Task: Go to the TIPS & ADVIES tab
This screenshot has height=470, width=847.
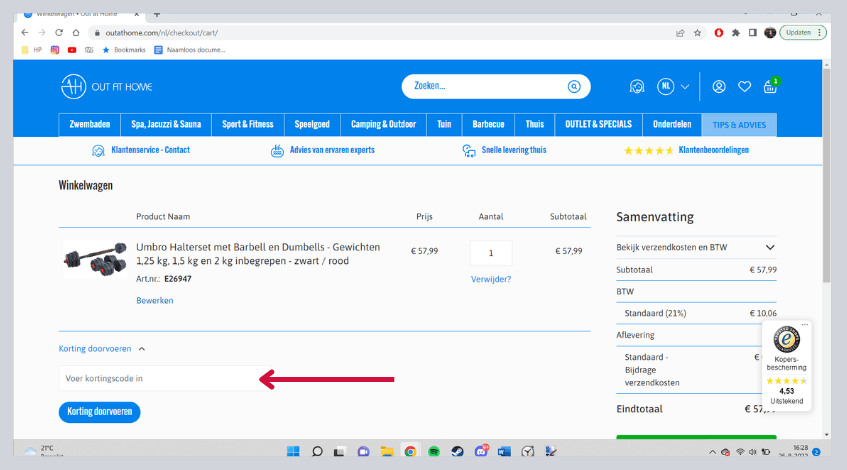Action: [x=739, y=125]
